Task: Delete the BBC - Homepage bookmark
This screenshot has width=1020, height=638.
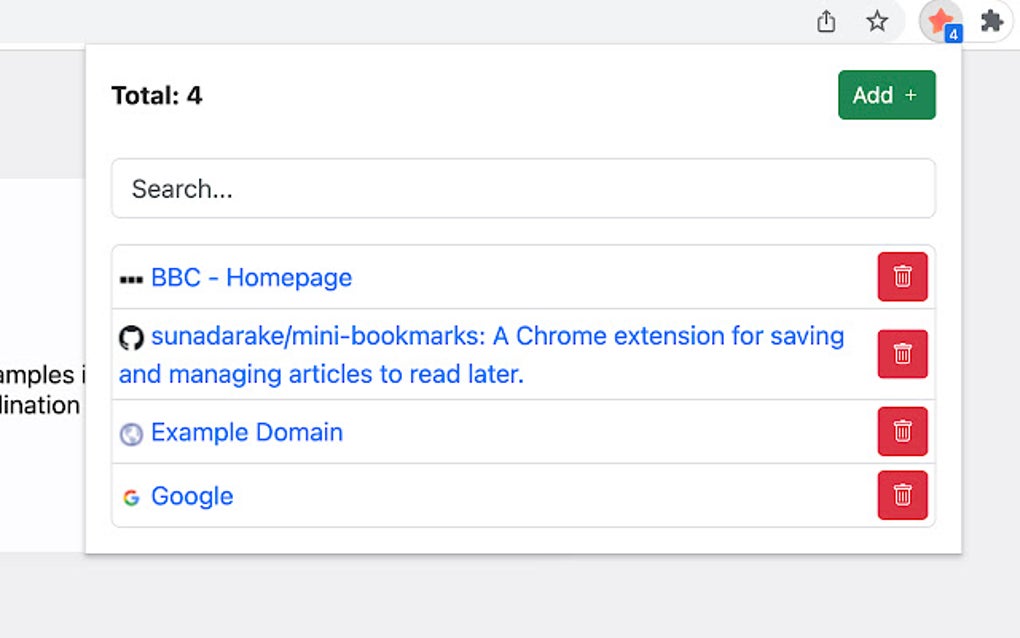Action: tap(902, 276)
